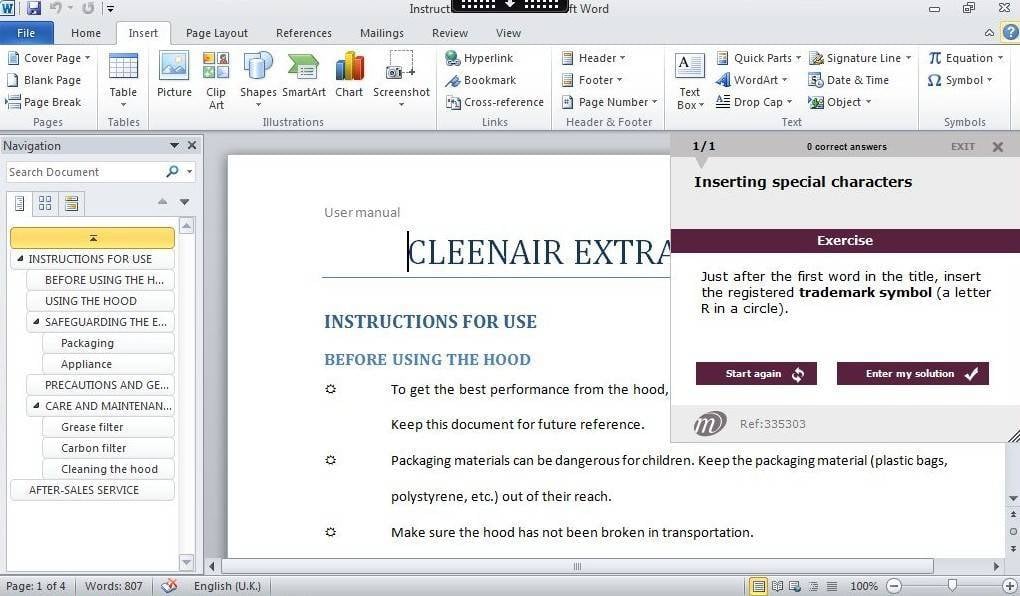Collapse the SAFEGUARDING THE E... heading
Image resolution: width=1020 pixels, height=596 pixels.
coord(37,322)
